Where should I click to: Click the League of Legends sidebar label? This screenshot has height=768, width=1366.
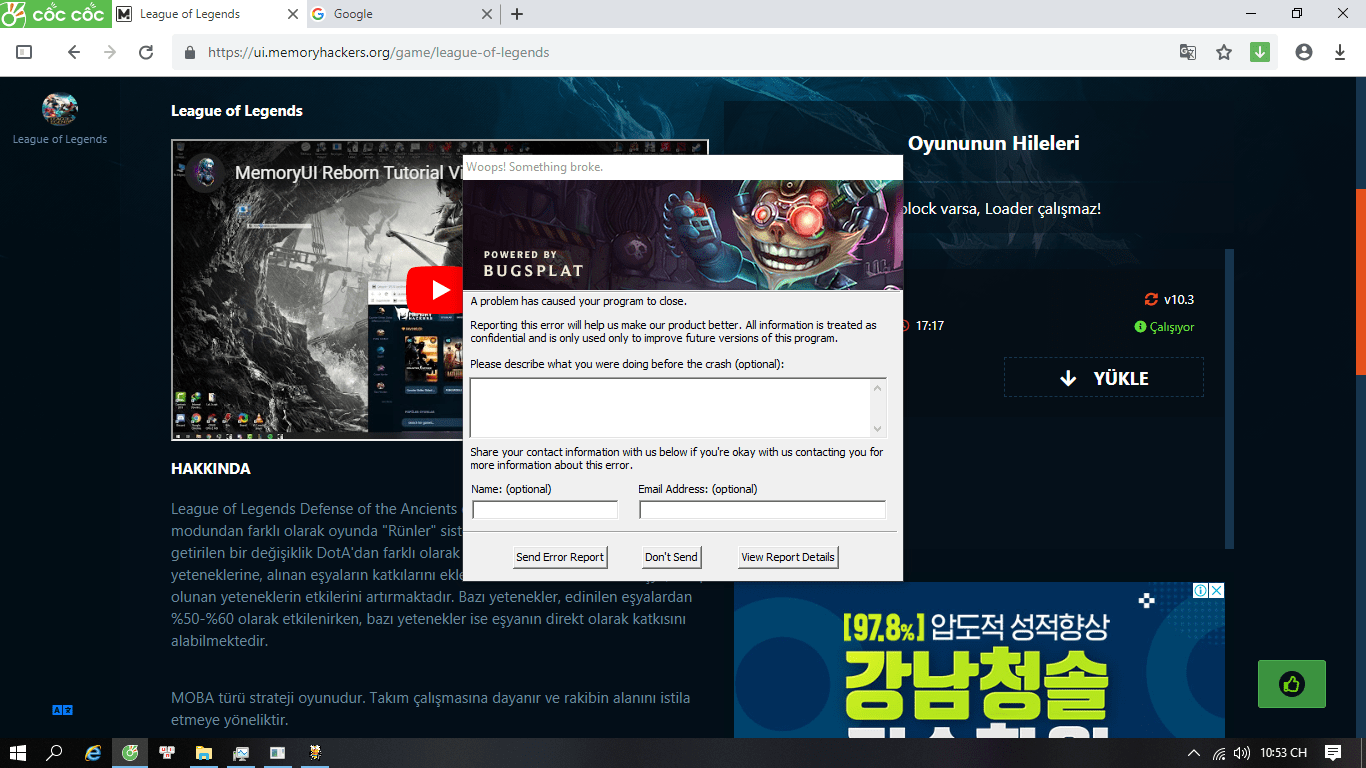60,139
